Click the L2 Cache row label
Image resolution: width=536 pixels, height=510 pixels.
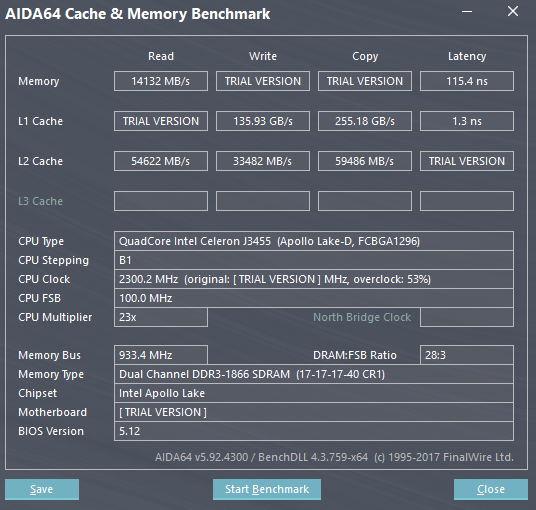point(40,161)
